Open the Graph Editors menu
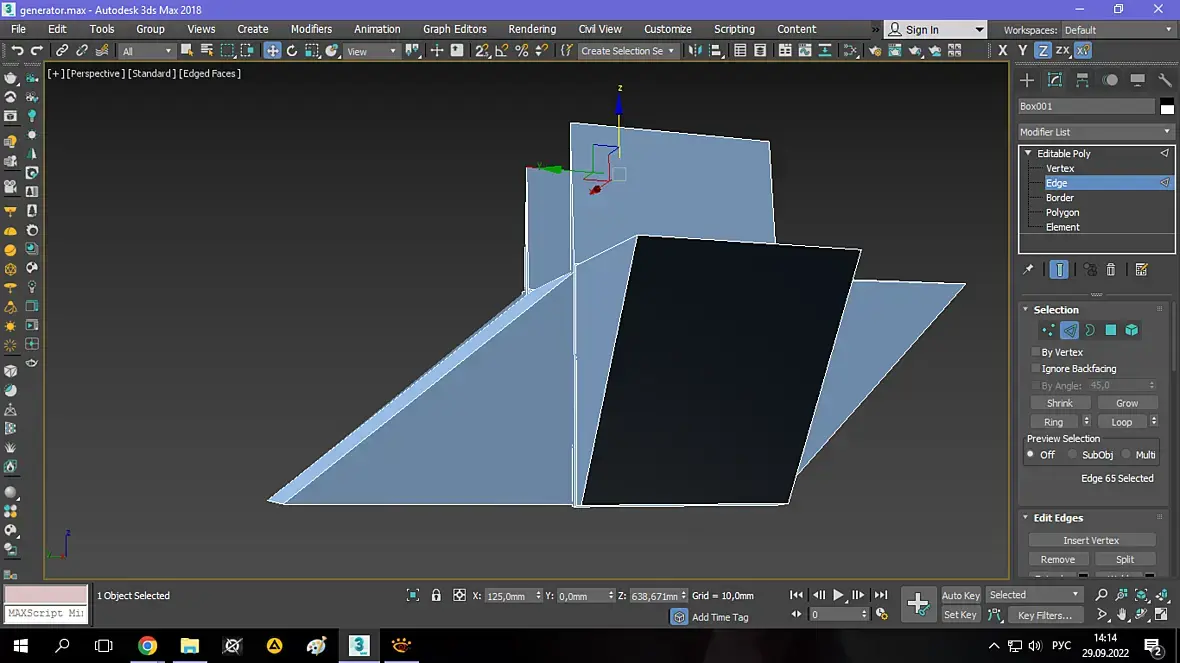Viewport: 1180px width, 663px height. [454, 29]
